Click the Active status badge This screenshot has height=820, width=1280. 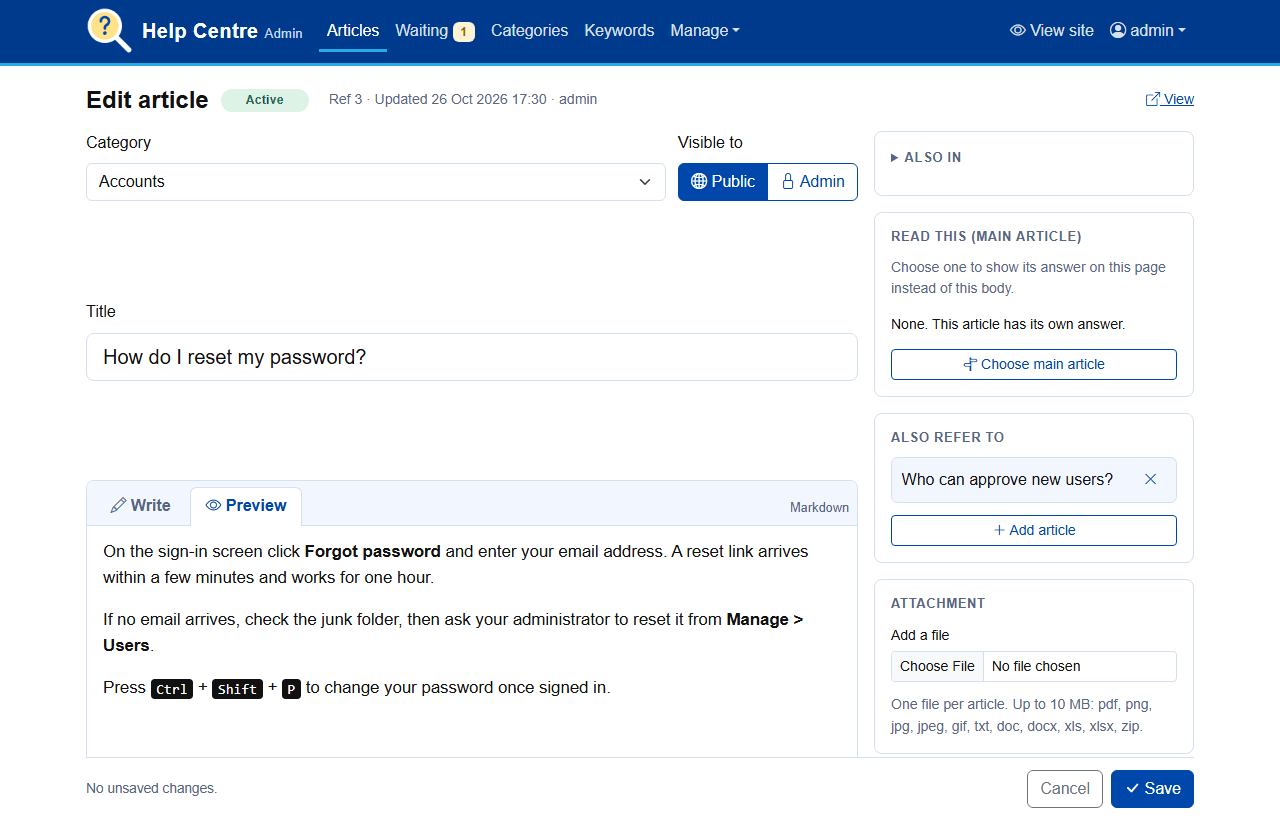pos(265,100)
